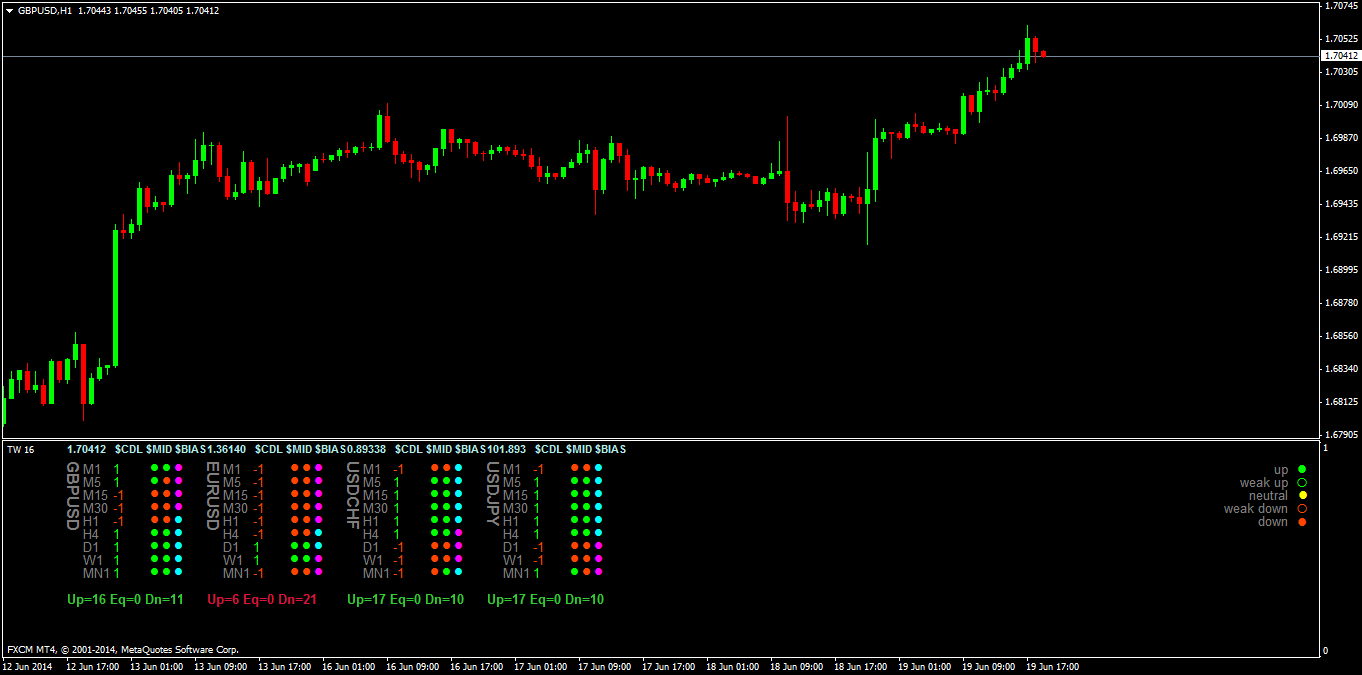Click the '12 Jun 2014' label on the time axis

click(28, 666)
